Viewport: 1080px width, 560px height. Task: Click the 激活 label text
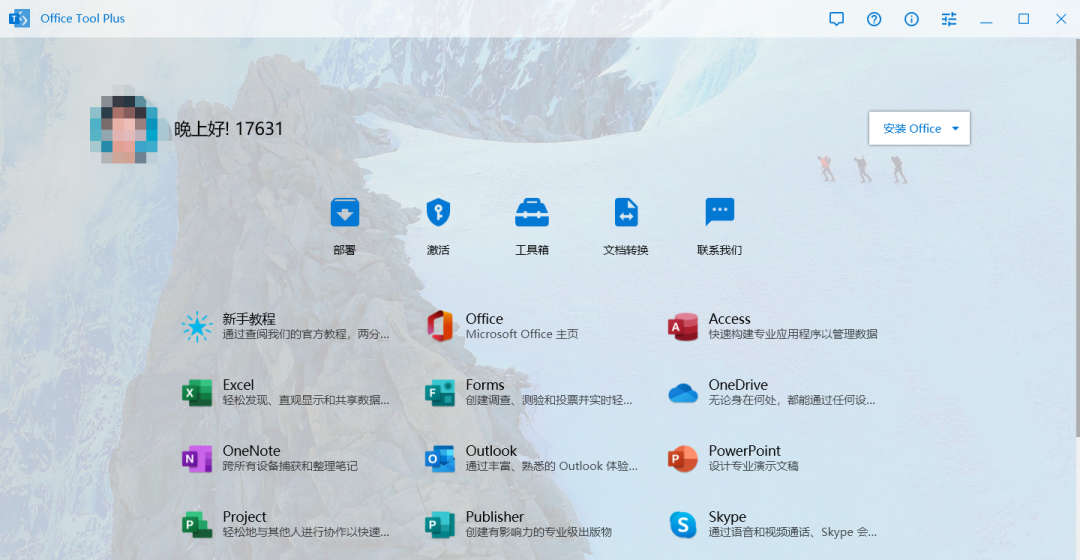(438, 250)
